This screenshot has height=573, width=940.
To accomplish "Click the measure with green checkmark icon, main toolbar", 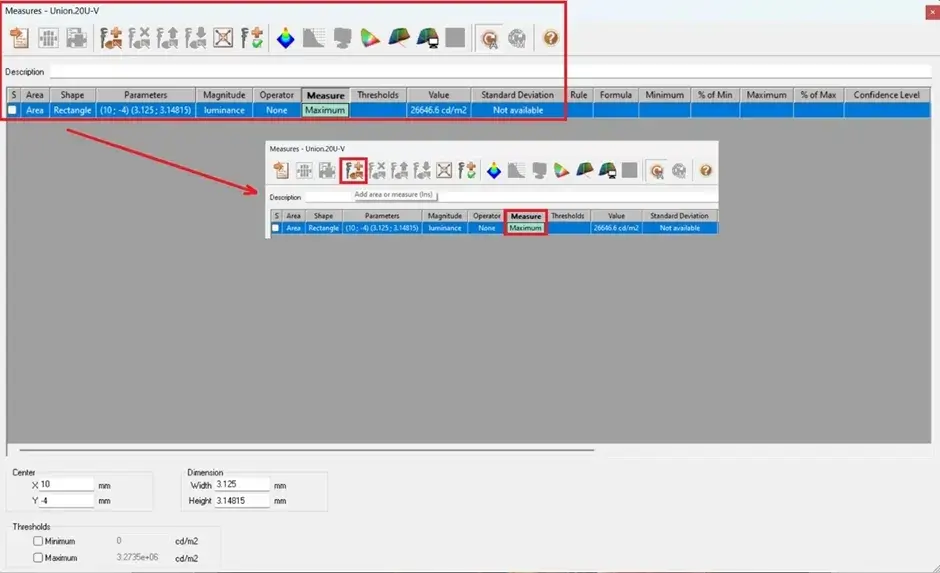I will coord(252,38).
